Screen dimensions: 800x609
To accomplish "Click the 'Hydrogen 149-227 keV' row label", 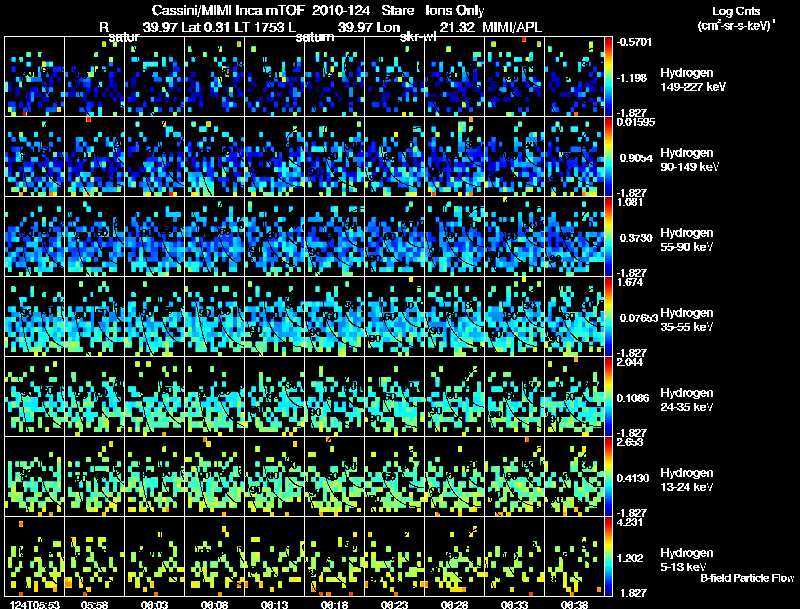I will [x=692, y=80].
